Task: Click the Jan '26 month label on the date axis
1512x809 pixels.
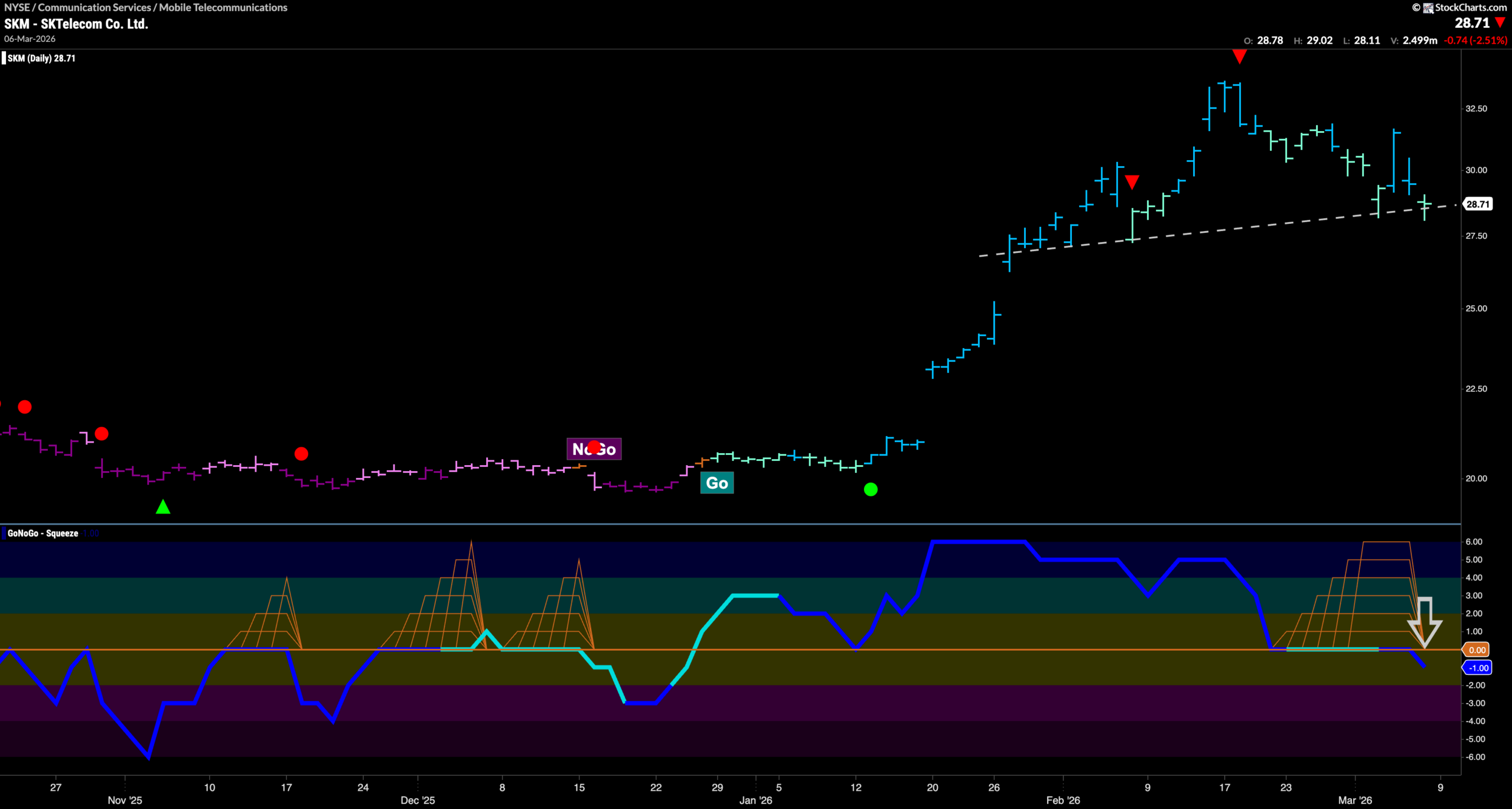Action: [x=756, y=800]
